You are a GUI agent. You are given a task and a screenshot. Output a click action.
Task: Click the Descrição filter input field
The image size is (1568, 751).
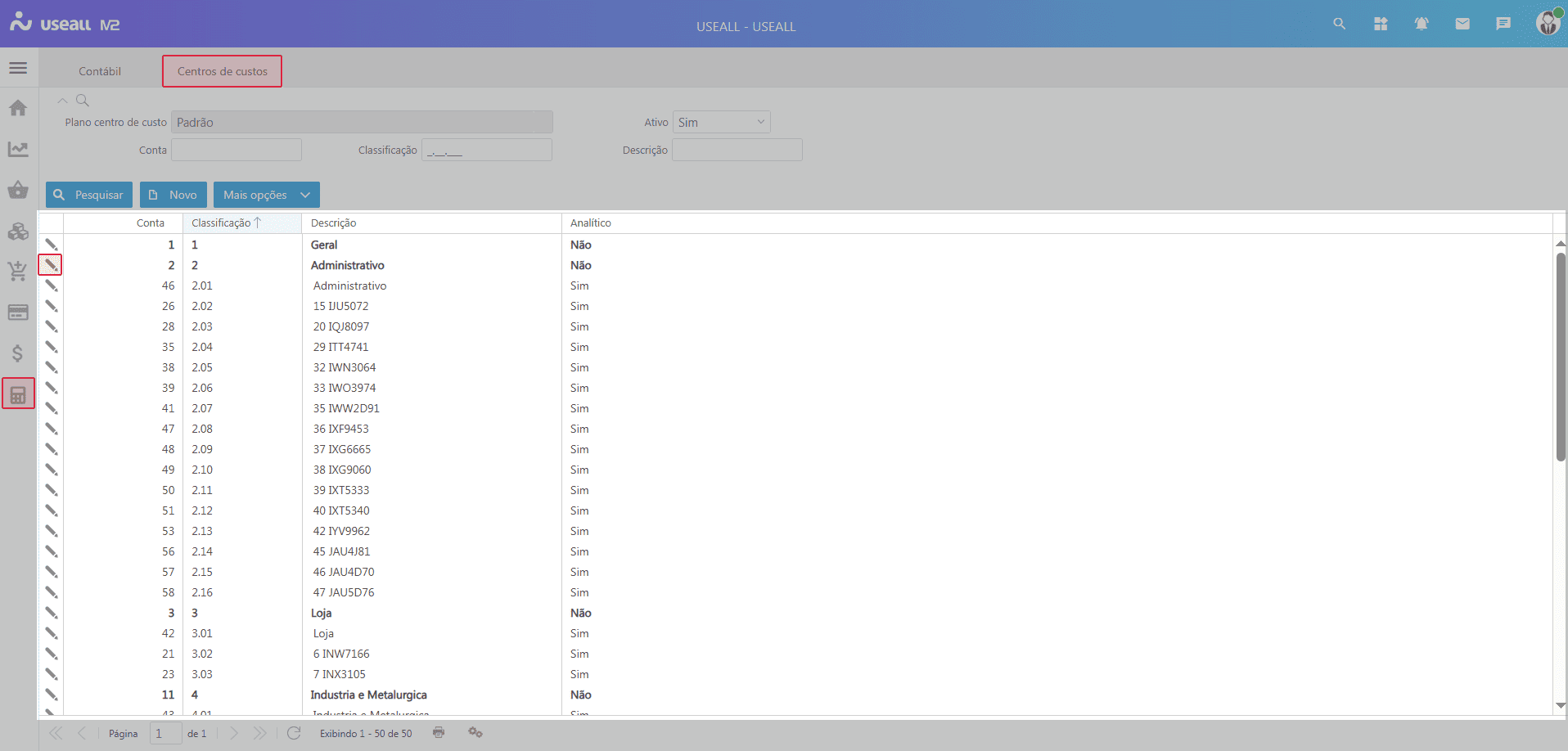(x=737, y=150)
